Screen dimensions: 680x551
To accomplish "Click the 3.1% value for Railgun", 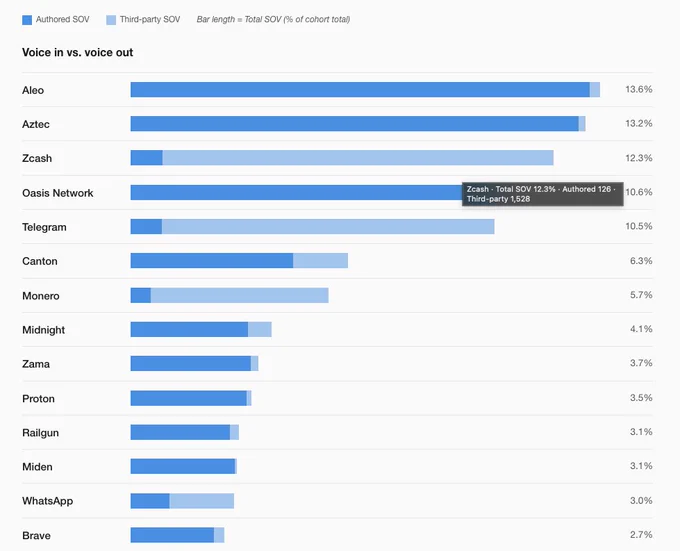I will click(641, 432).
